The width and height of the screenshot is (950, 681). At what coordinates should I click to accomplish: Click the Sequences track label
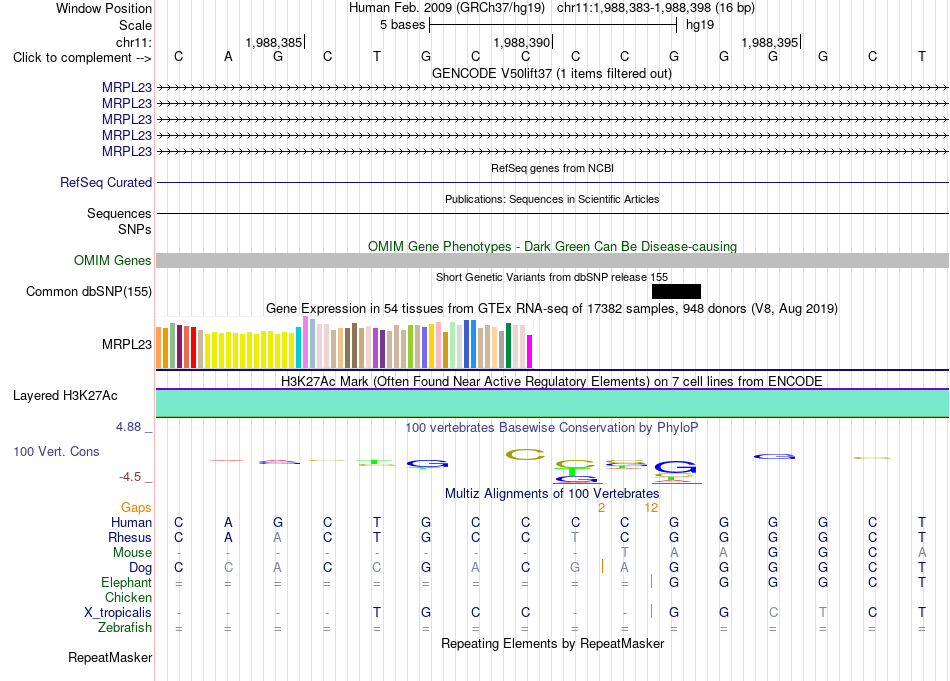pyautogui.click(x=119, y=213)
